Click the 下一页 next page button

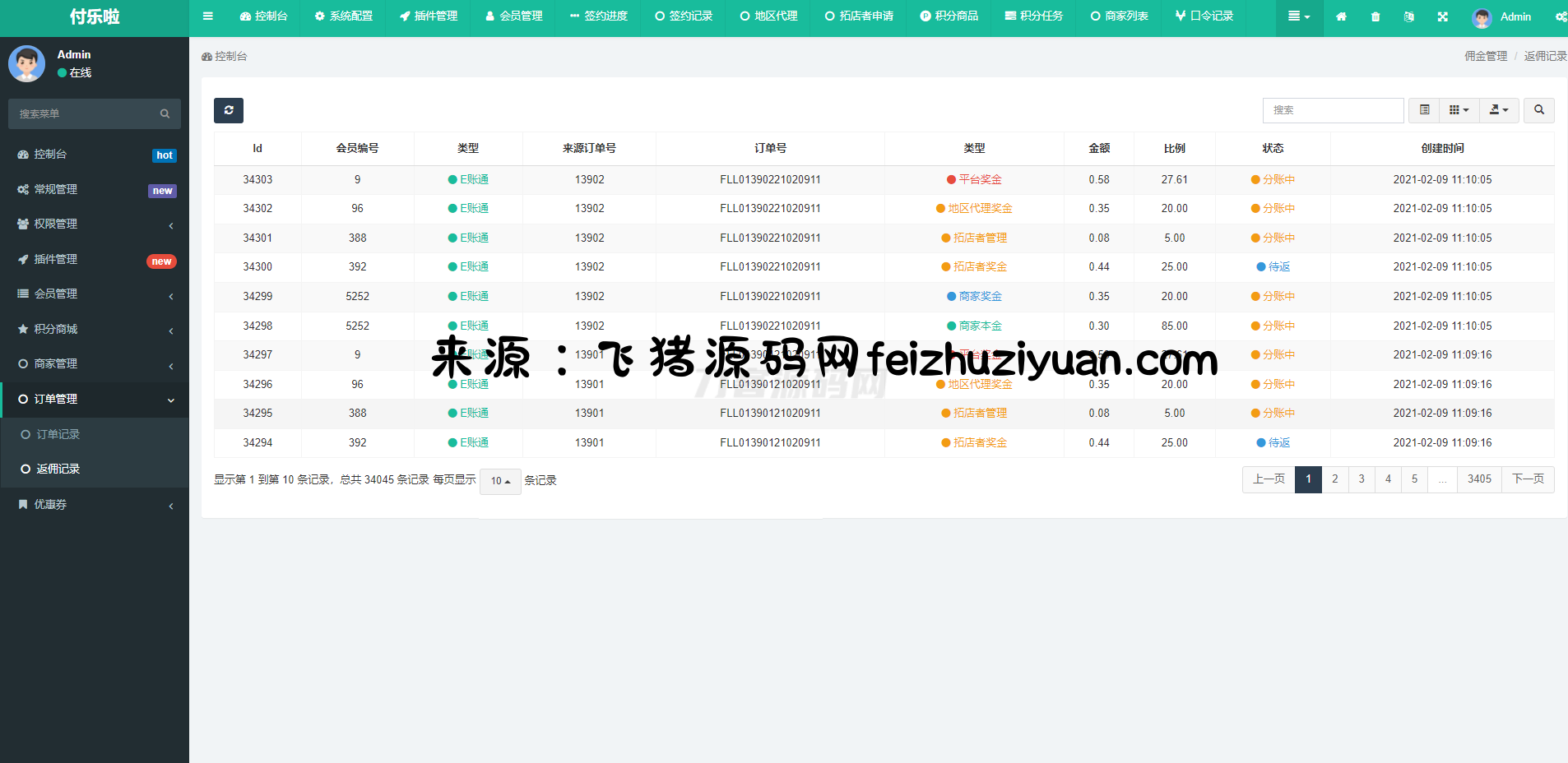(1528, 479)
